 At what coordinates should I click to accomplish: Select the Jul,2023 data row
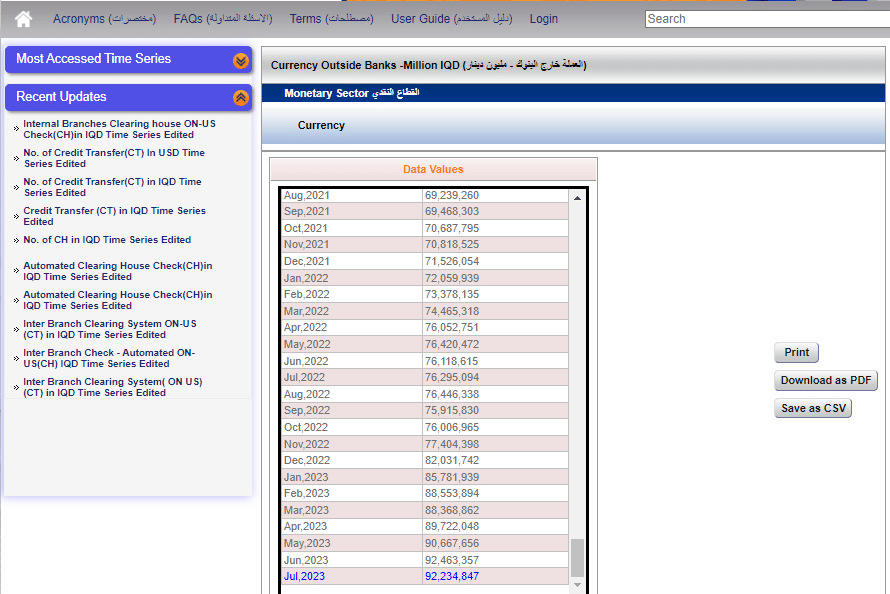tap(424, 577)
